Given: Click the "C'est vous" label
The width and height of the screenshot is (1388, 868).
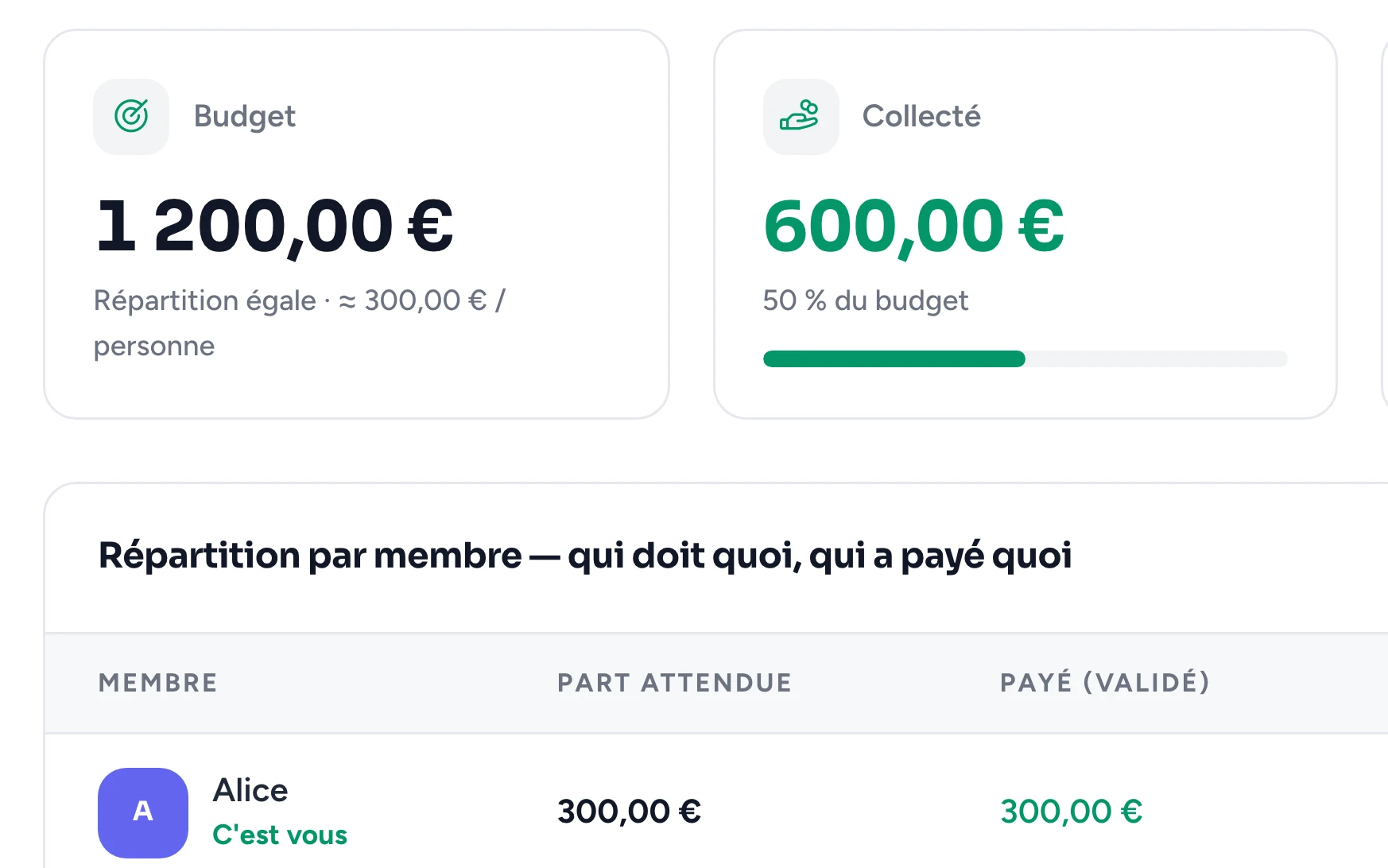Looking at the screenshot, I should click(x=280, y=835).
